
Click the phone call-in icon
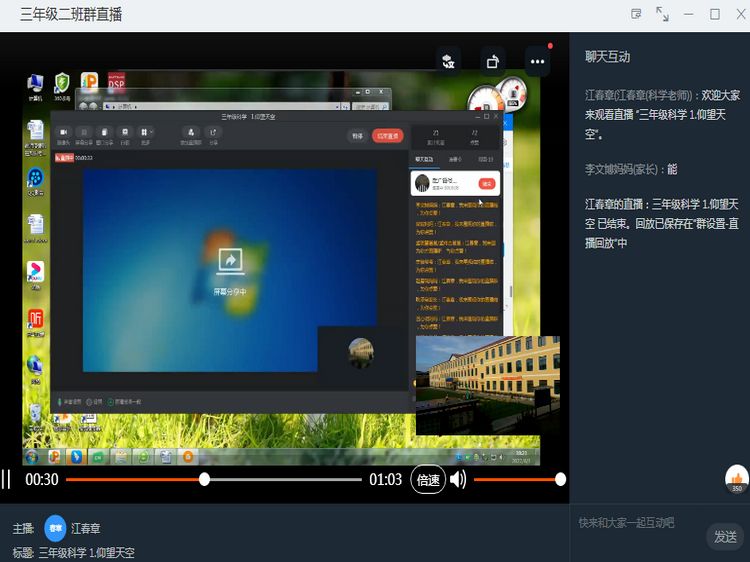click(448, 62)
